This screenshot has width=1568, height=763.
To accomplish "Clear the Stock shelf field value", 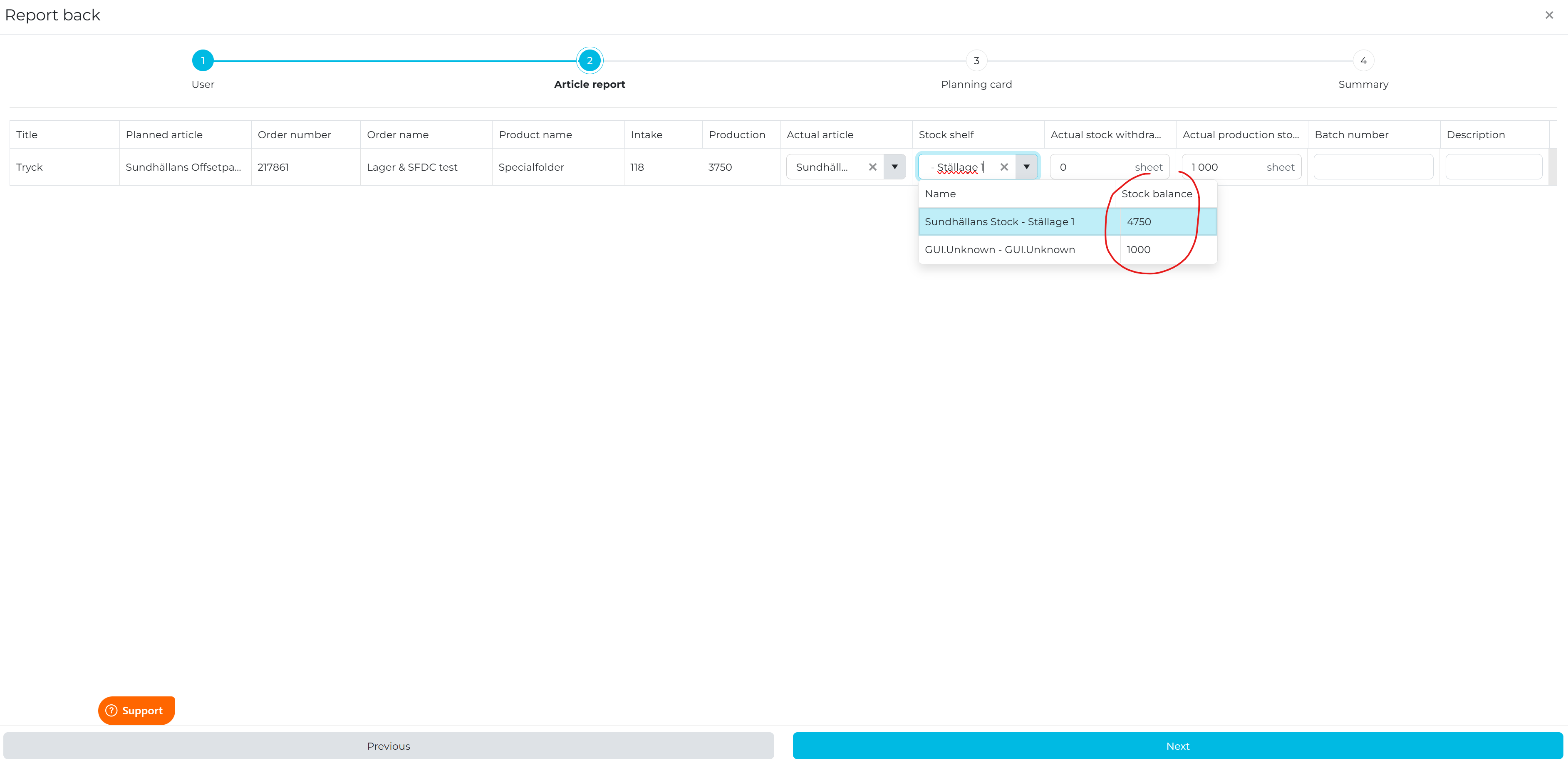I will tap(1004, 167).
